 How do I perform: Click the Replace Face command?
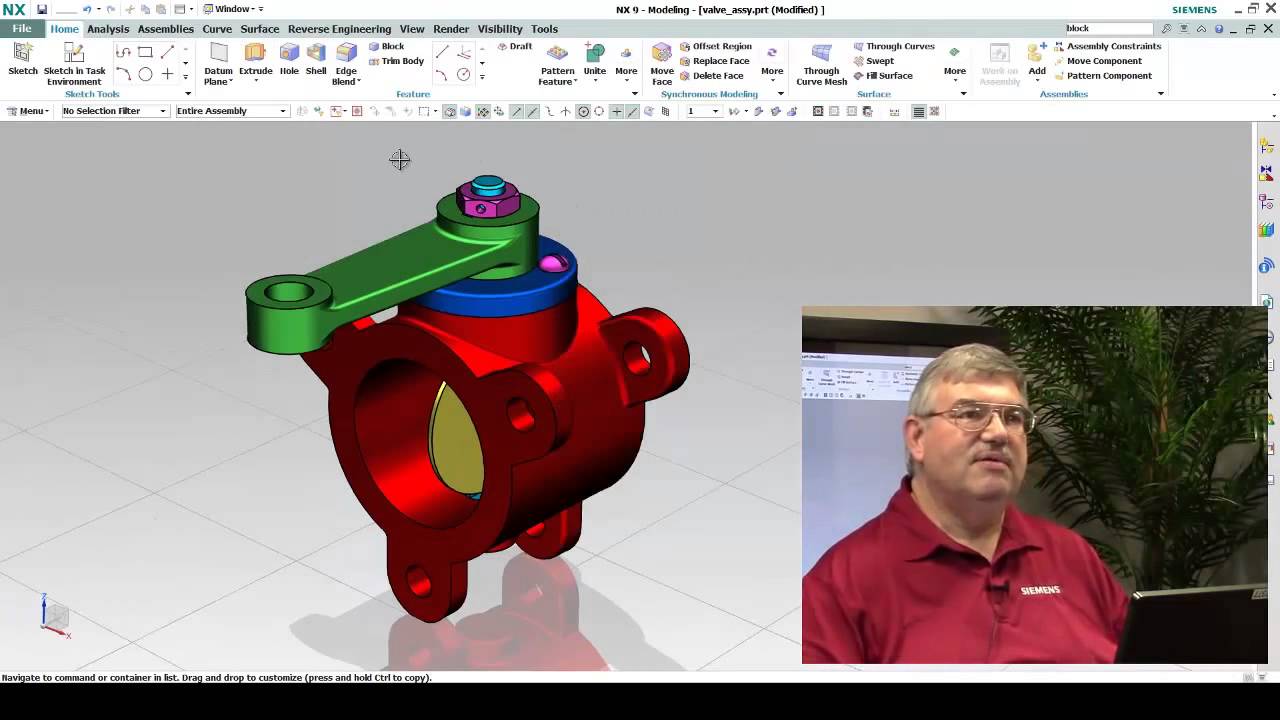[x=714, y=61]
